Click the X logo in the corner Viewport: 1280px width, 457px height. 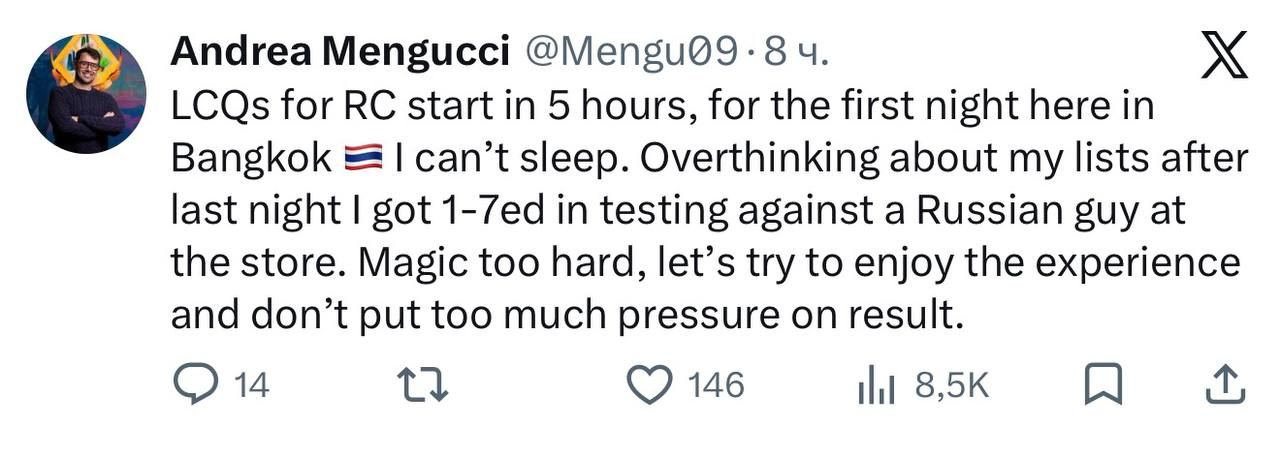1226,55
